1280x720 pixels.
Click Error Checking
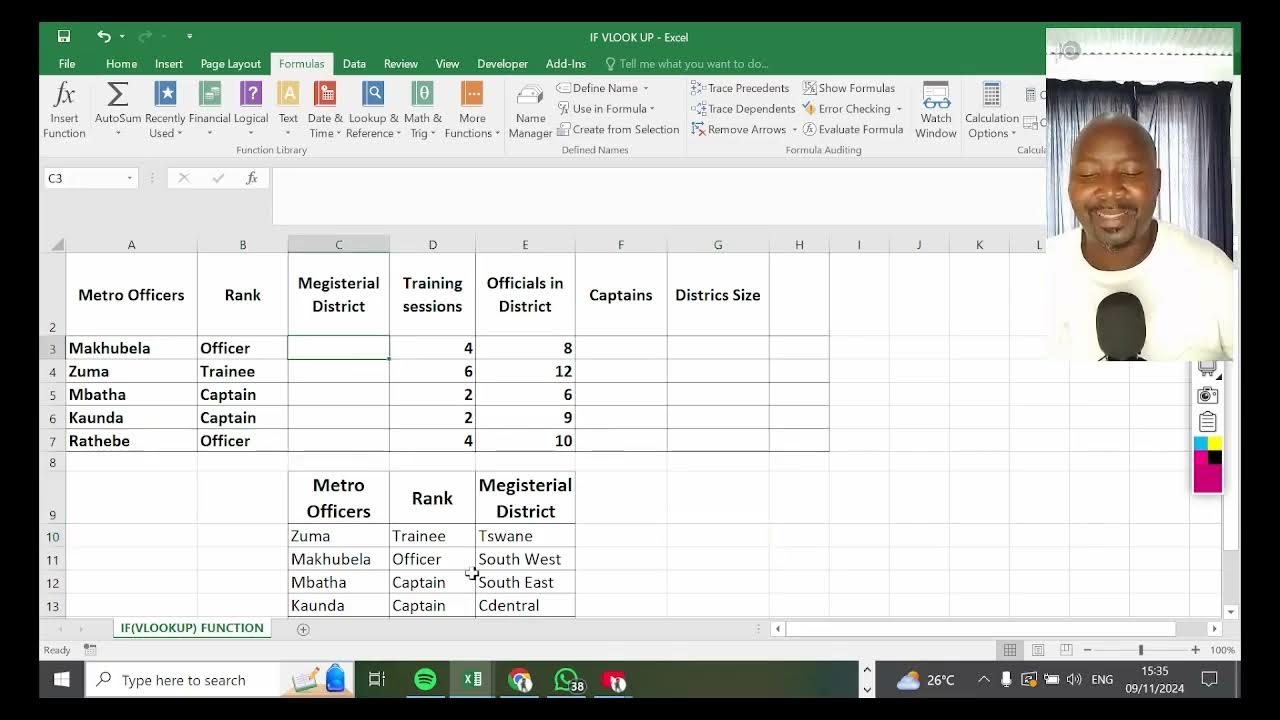tap(846, 109)
